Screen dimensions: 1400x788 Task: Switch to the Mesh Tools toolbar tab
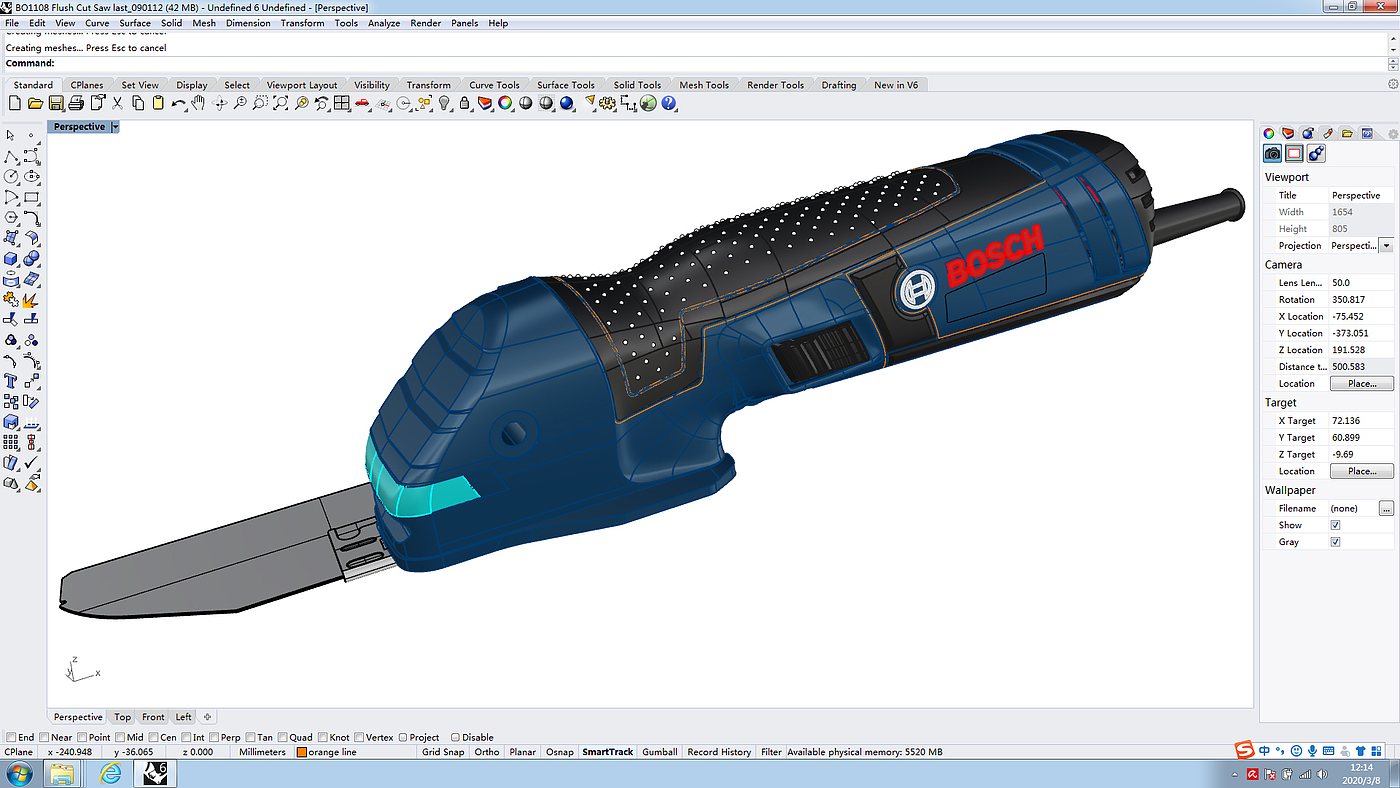pos(704,85)
